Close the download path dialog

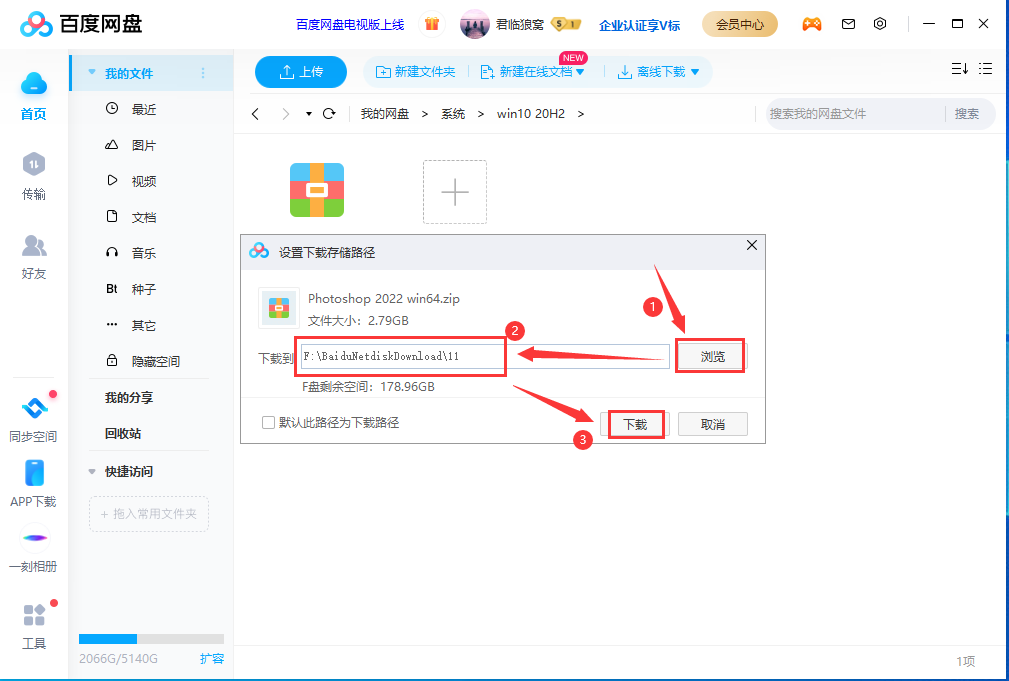[x=752, y=245]
